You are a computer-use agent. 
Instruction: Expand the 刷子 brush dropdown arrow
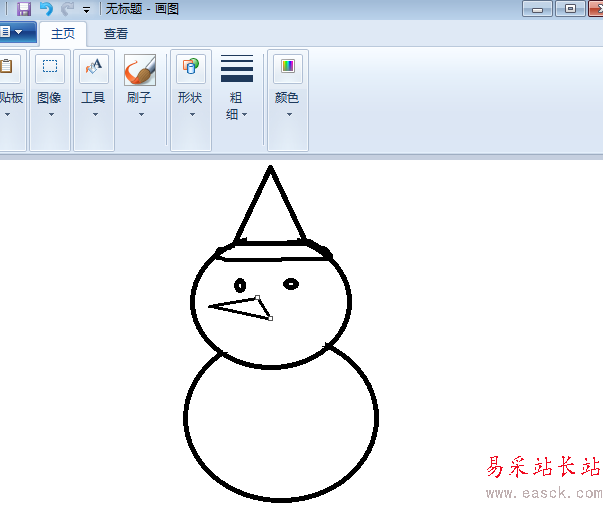(141, 115)
